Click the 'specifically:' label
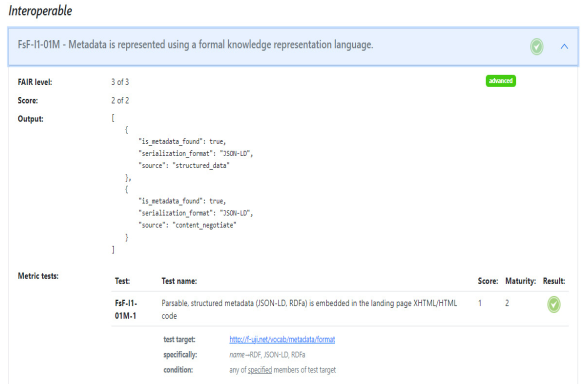The image size is (584, 389). [x=180, y=355]
